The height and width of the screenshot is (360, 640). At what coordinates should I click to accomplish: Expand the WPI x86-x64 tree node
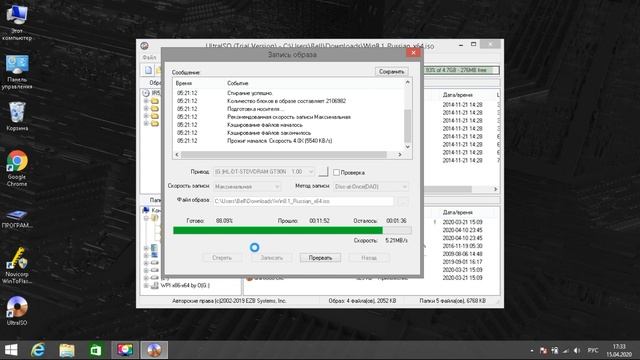click(x=146, y=286)
